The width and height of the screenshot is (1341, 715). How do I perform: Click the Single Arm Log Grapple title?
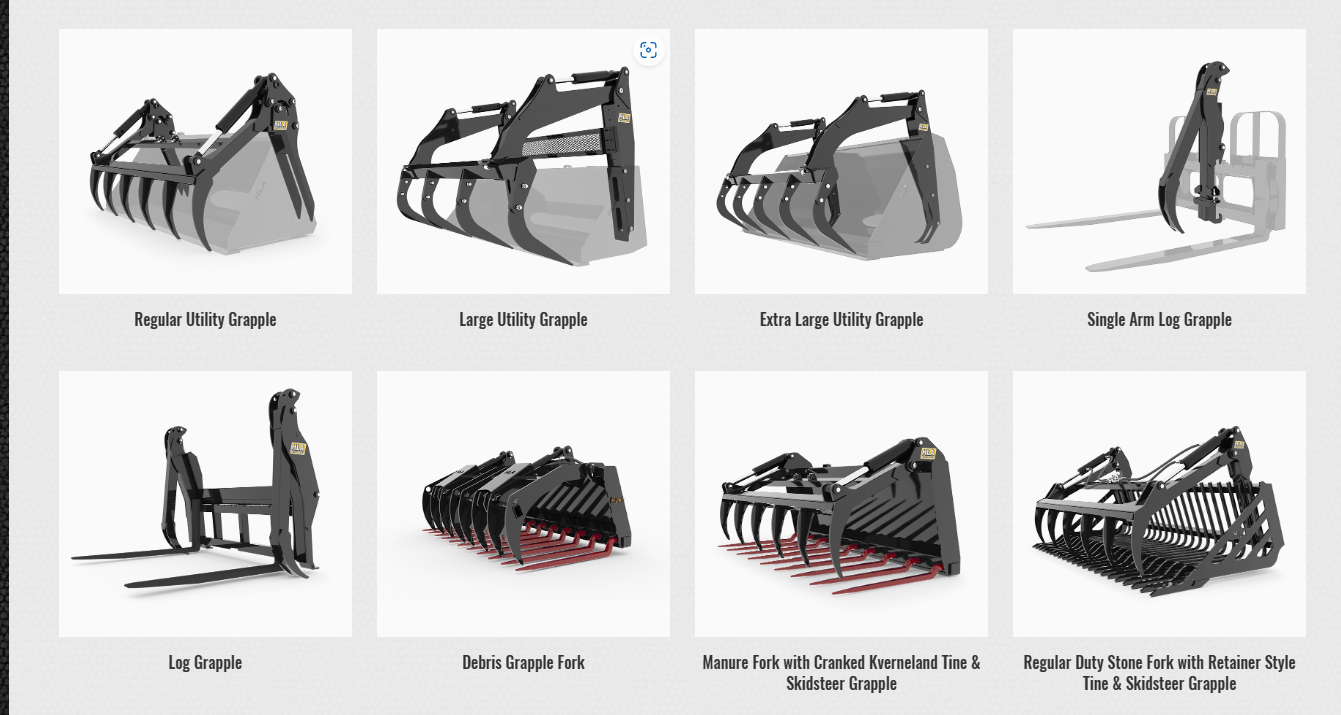pos(1159,320)
